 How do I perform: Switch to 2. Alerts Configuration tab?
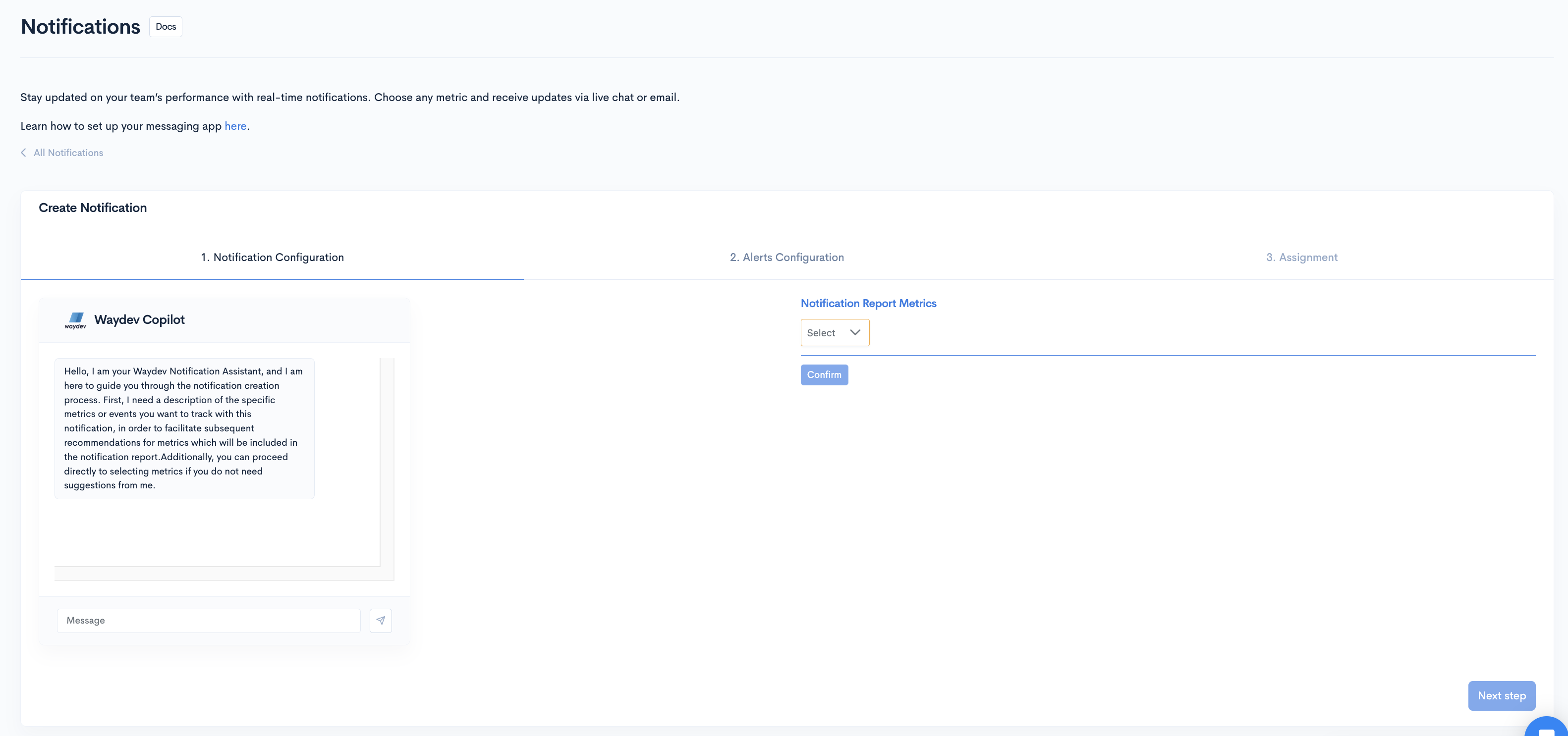(786, 257)
